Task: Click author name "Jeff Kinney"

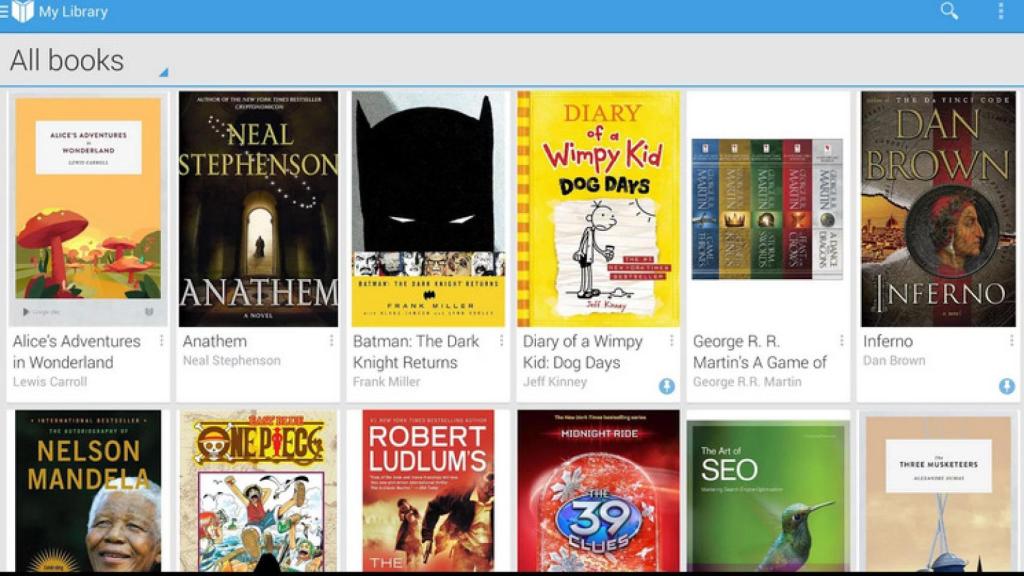Action: [x=555, y=381]
